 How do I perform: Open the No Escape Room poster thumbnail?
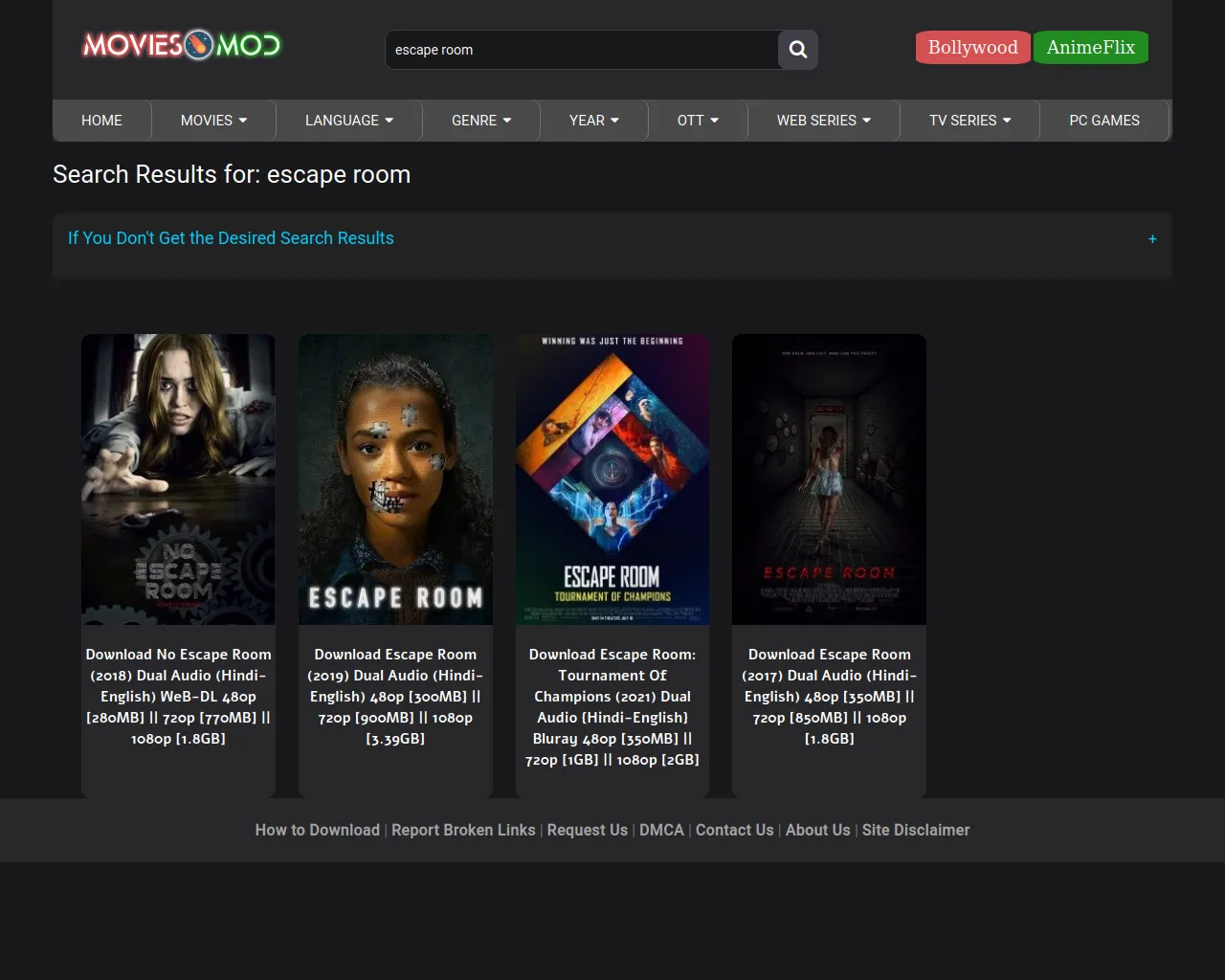pos(178,479)
